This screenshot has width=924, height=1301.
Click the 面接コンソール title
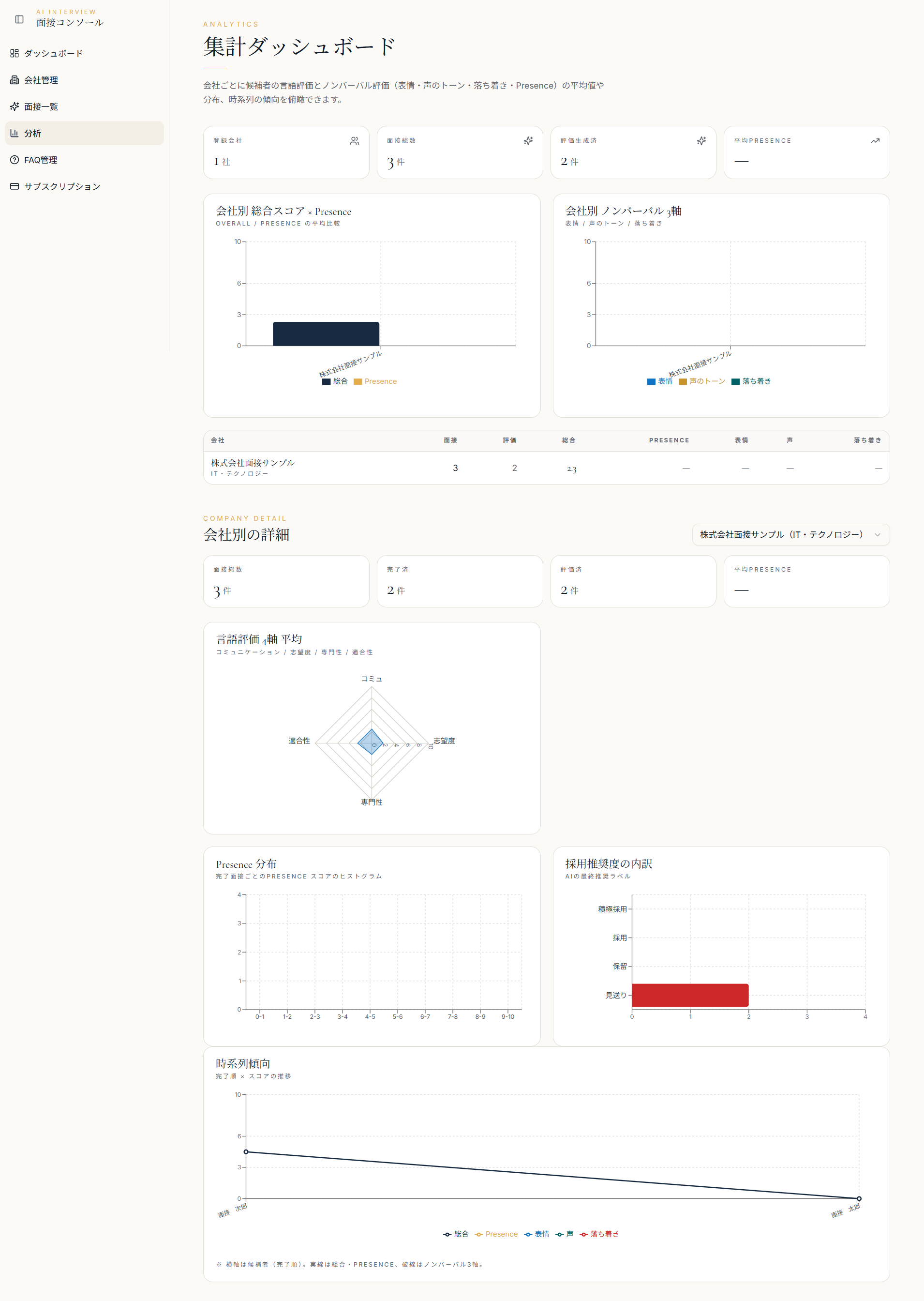[70, 23]
